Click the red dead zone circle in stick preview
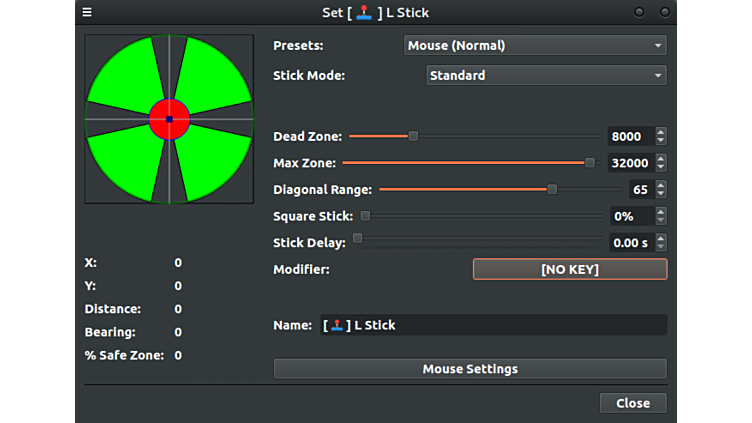 point(160,113)
